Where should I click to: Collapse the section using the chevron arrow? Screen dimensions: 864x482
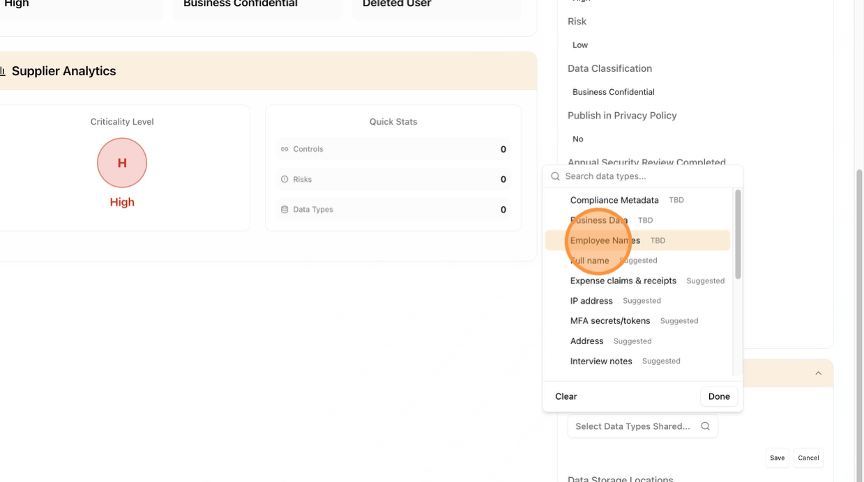(818, 373)
